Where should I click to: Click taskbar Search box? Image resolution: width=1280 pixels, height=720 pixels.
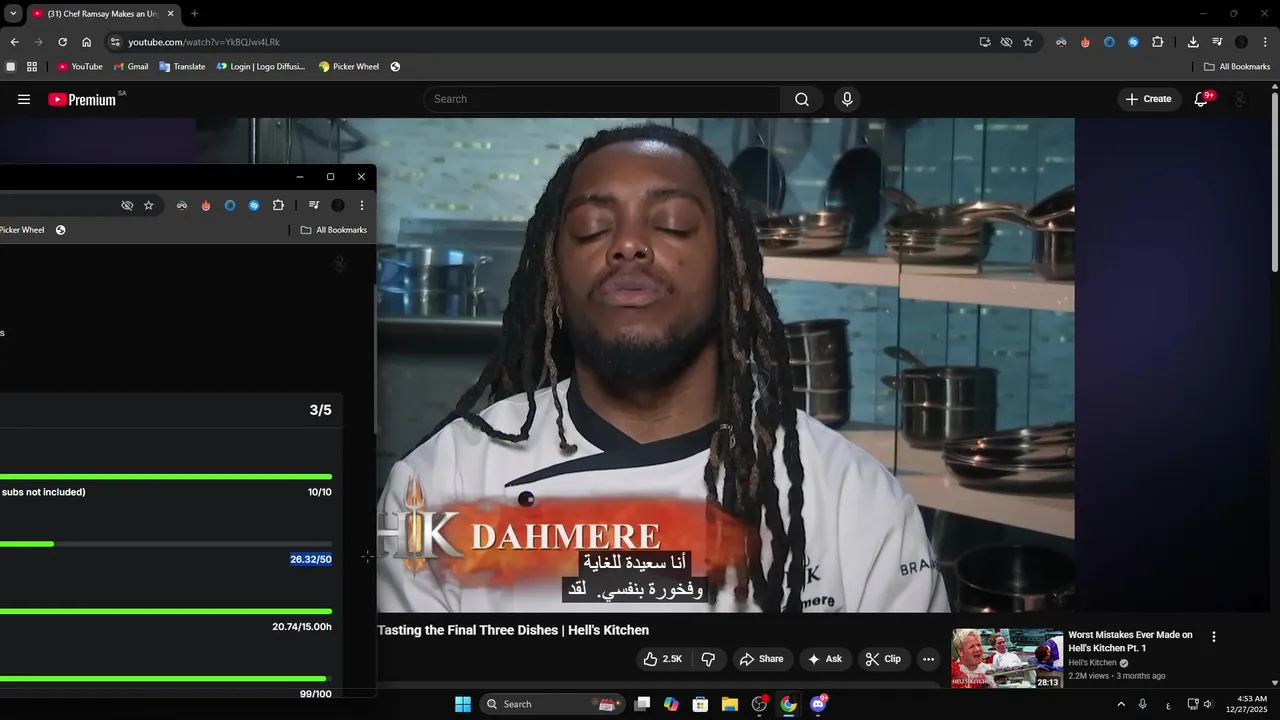(553, 704)
